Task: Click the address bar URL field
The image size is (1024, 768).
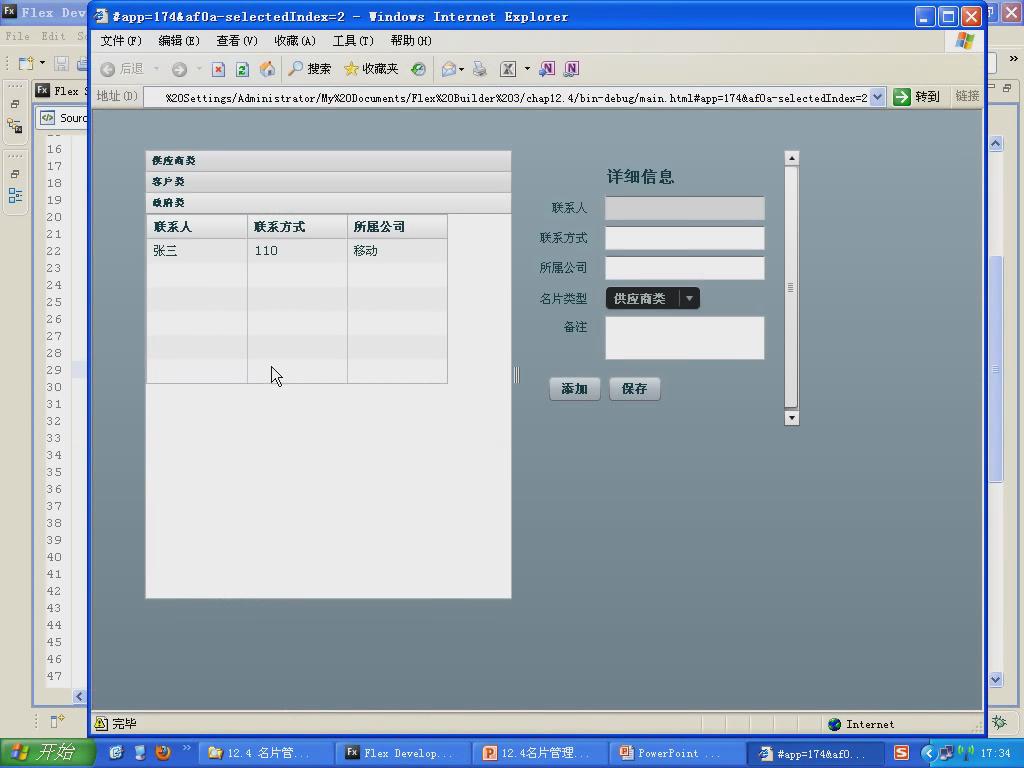Action: pyautogui.click(x=507, y=97)
